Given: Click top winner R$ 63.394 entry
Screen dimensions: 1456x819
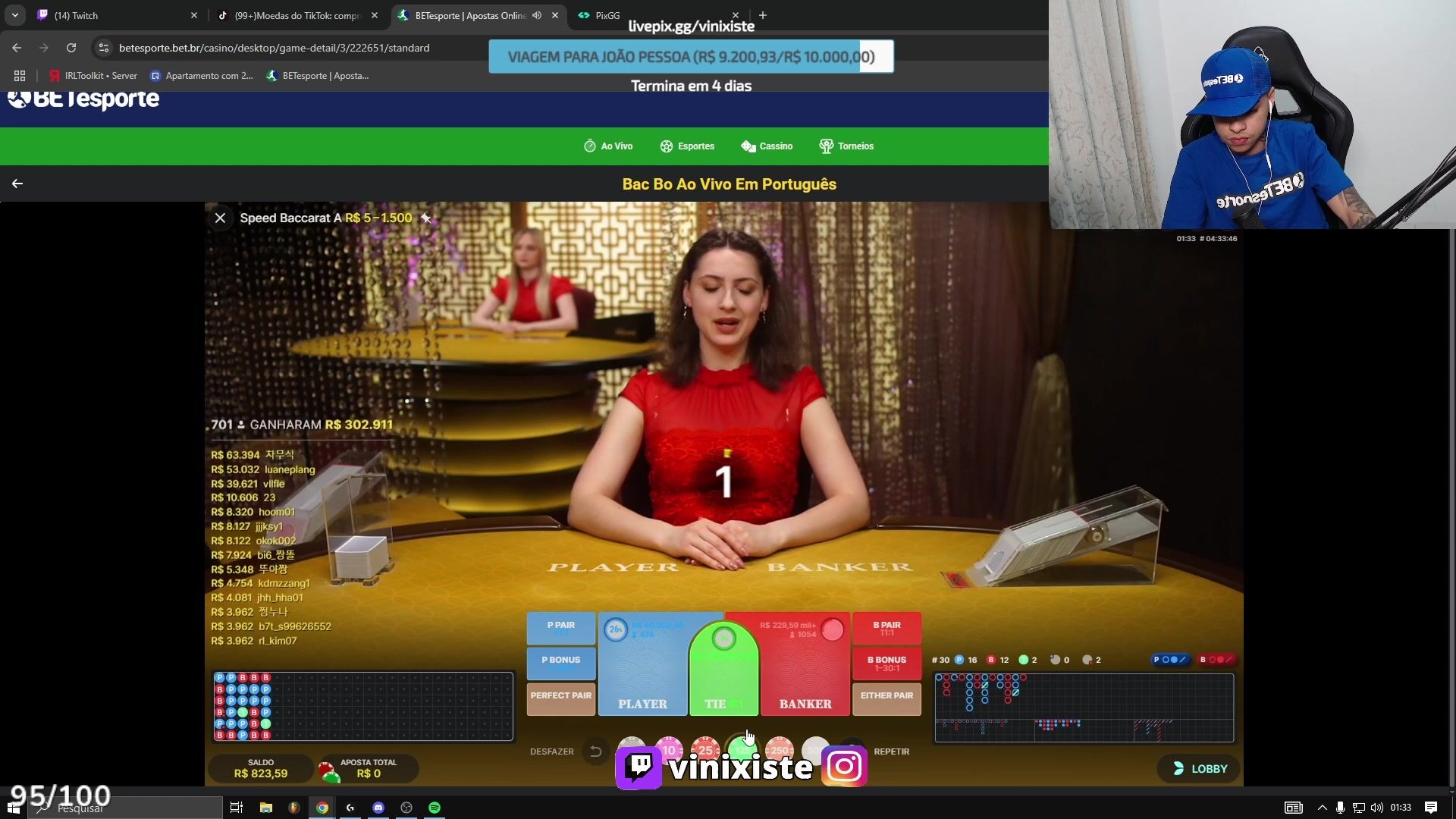Looking at the screenshot, I should pos(253,455).
